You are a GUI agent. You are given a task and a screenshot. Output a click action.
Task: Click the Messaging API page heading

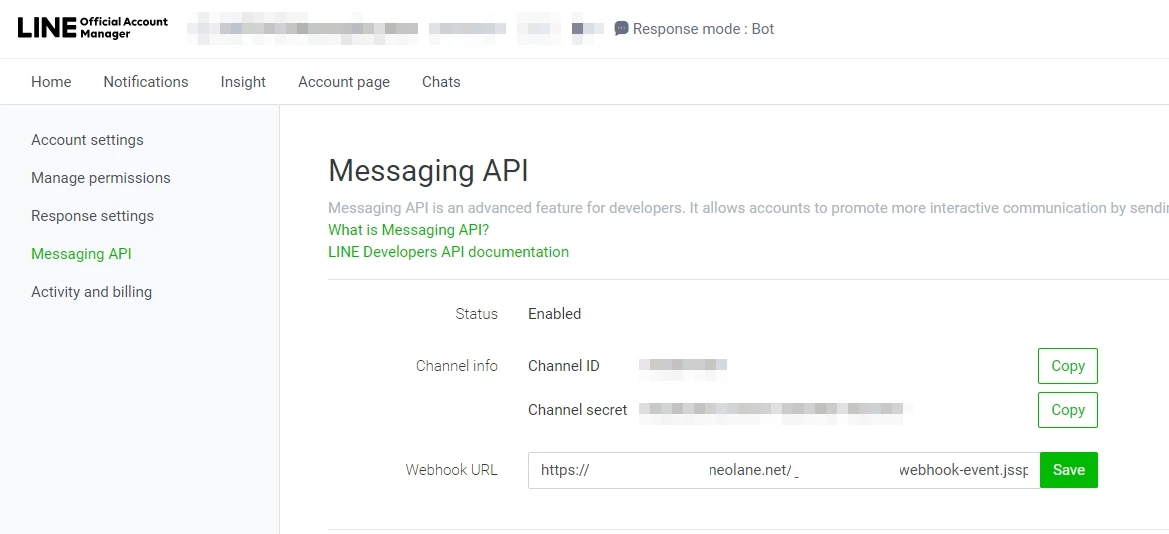428,171
